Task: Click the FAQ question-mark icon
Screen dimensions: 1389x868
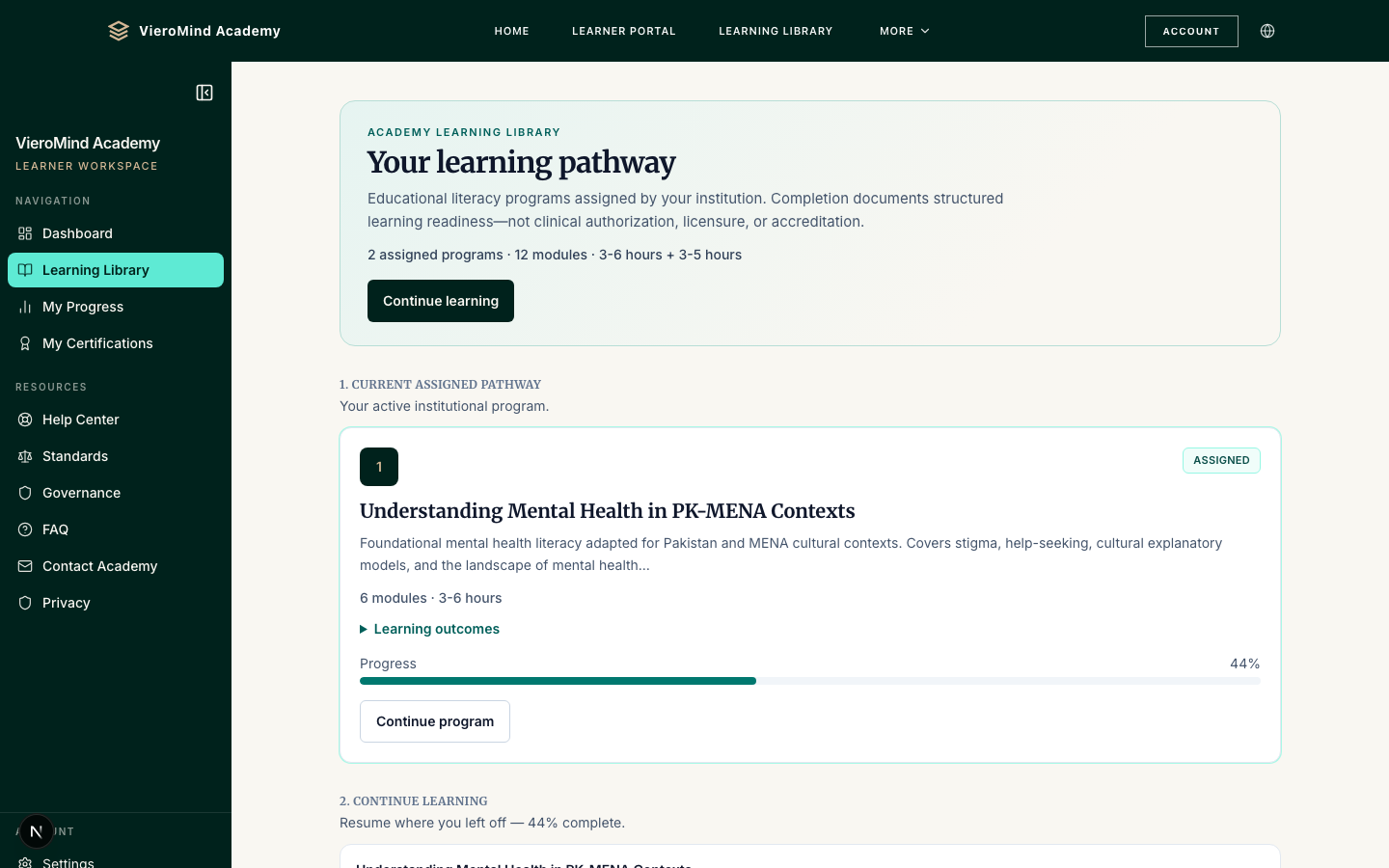Action: (25, 529)
